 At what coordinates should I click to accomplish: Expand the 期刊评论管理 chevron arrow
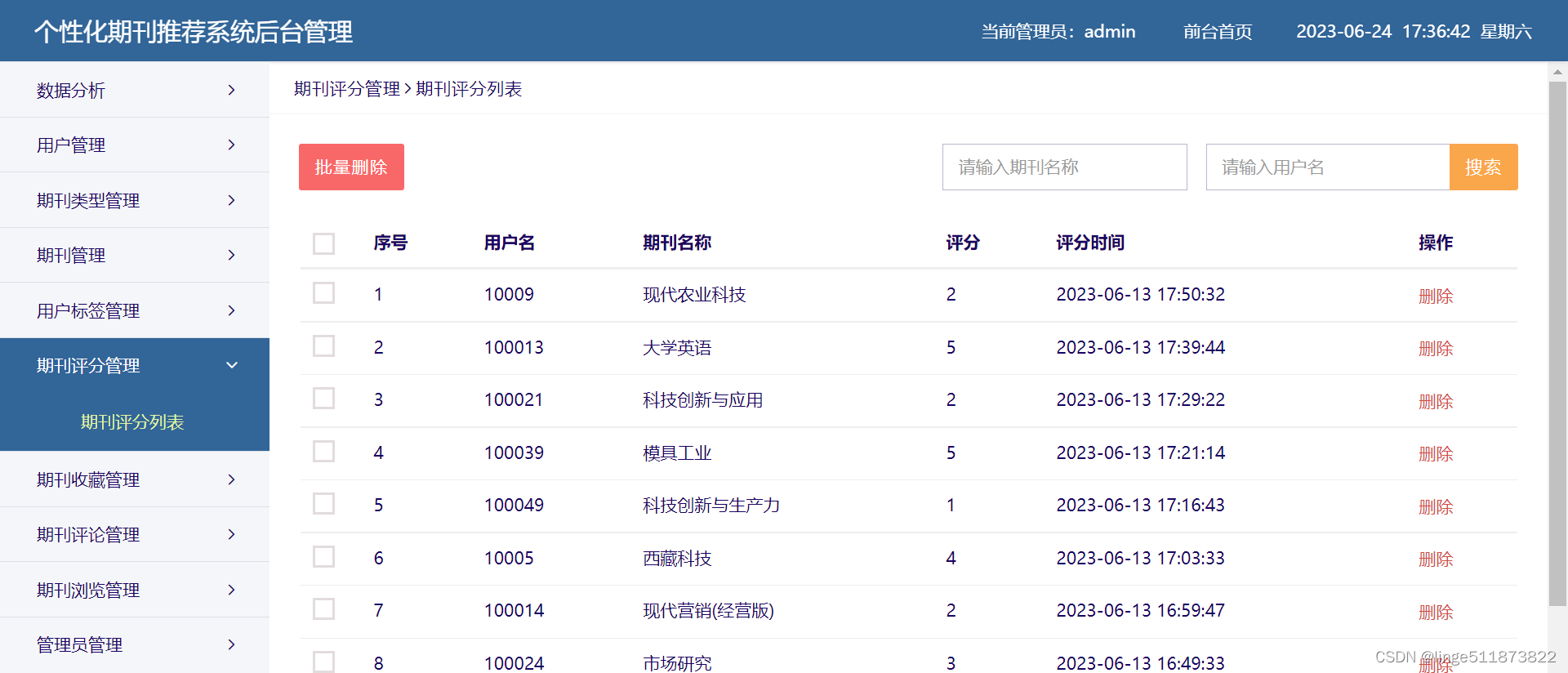232,534
